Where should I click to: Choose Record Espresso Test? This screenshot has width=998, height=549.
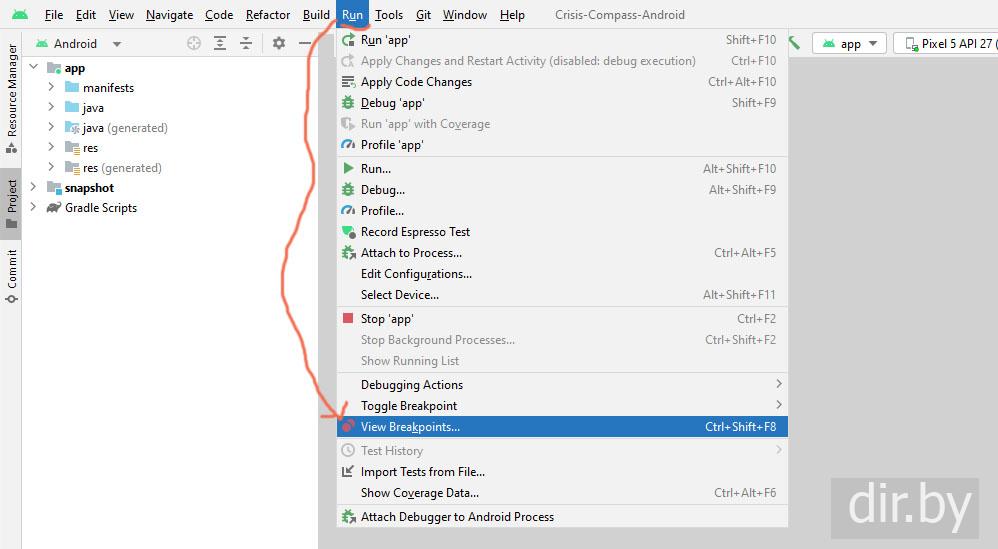click(562, 232)
